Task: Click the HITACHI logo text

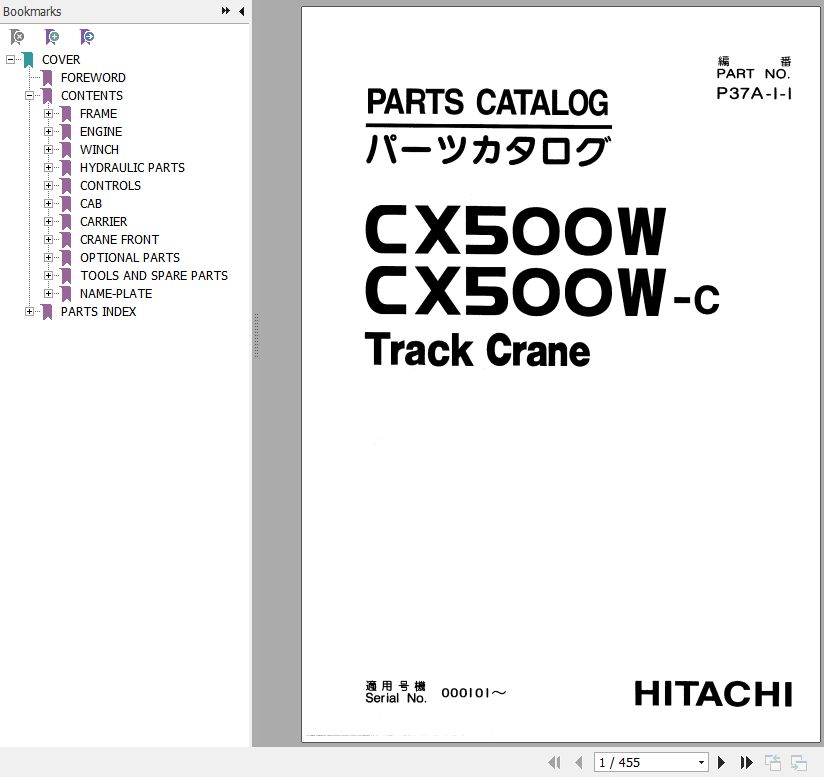Action: coord(713,694)
